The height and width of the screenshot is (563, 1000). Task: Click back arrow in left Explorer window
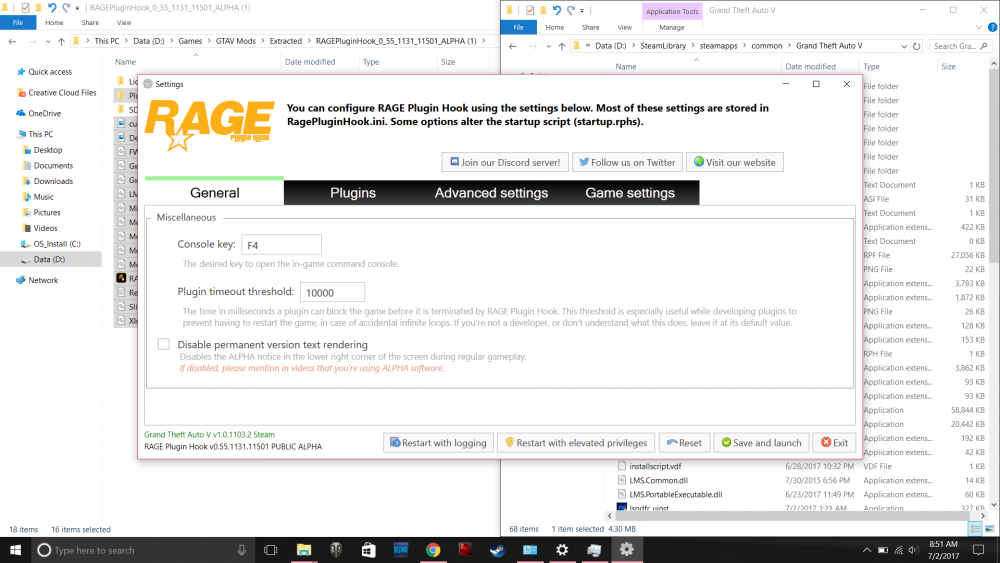[x=12, y=41]
